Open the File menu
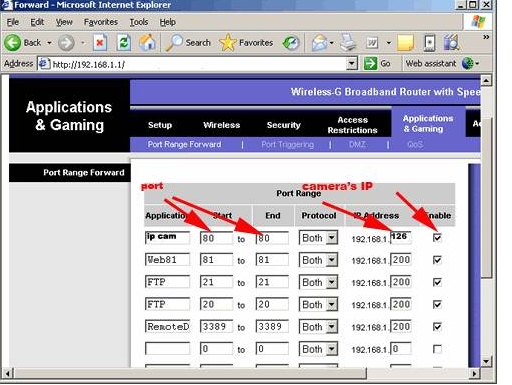This screenshot has width=512, height=385. pos(13,22)
